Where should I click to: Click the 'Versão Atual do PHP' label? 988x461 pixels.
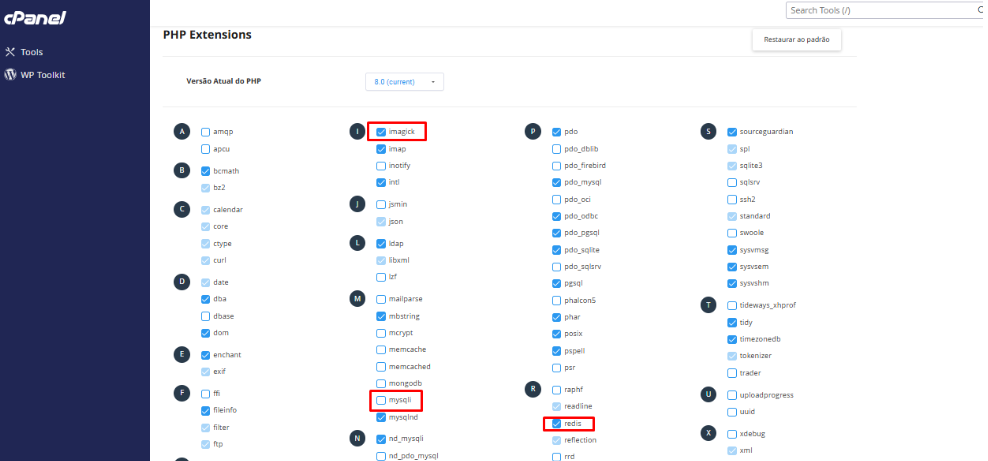[224, 81]
